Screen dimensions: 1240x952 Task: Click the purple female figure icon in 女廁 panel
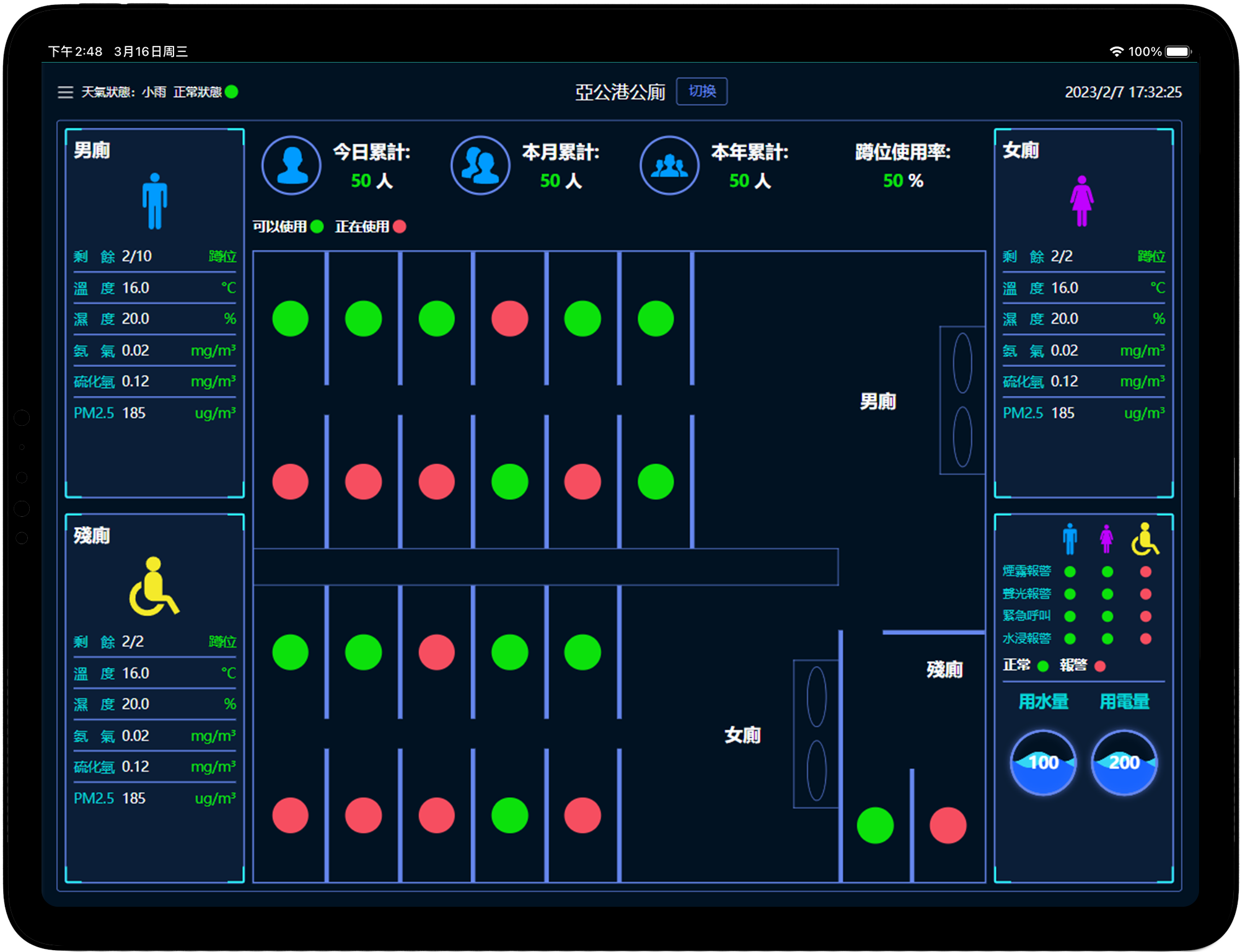pos(1081,201)
